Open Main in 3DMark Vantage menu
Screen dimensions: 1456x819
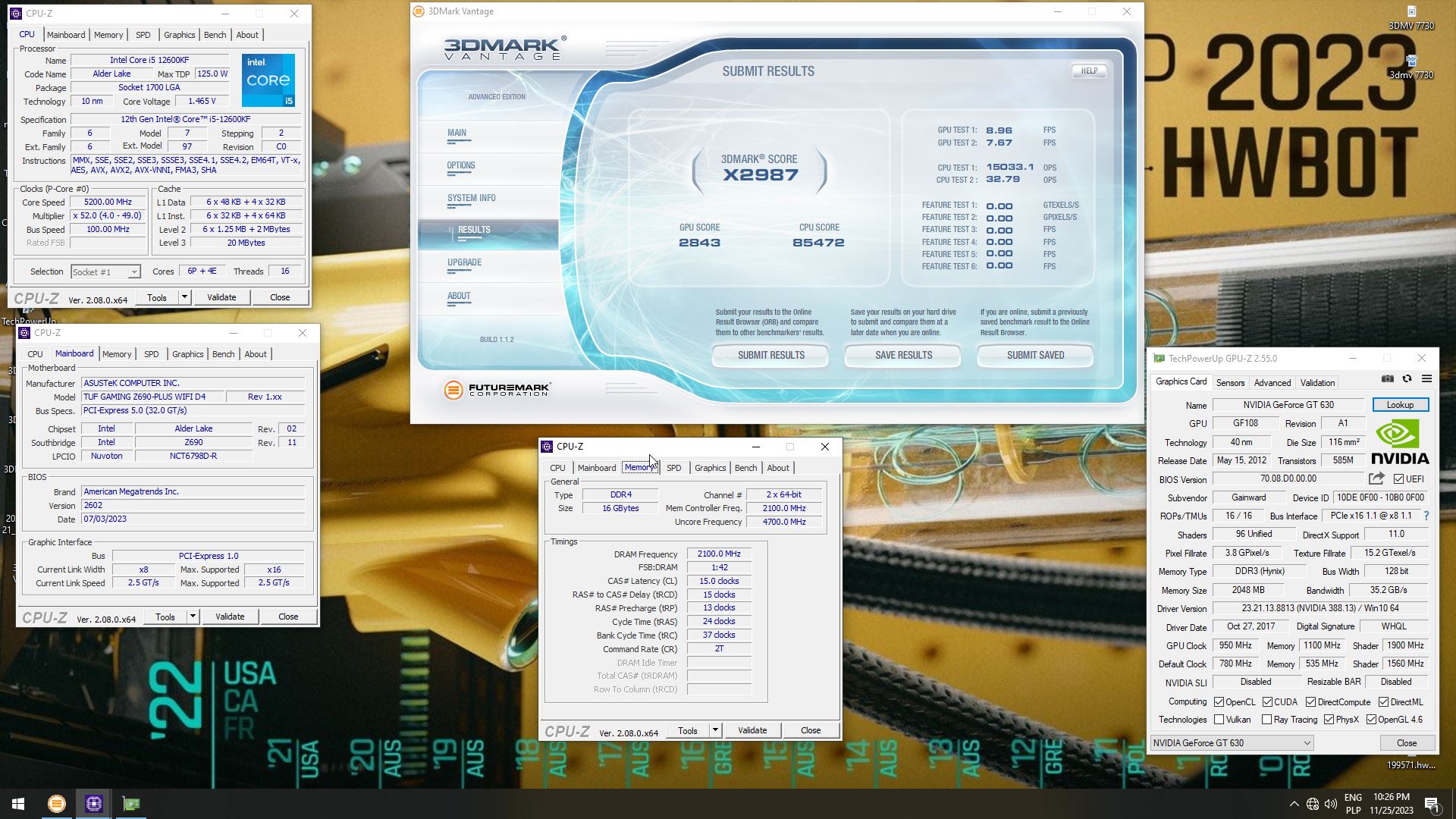coord(457,133)
